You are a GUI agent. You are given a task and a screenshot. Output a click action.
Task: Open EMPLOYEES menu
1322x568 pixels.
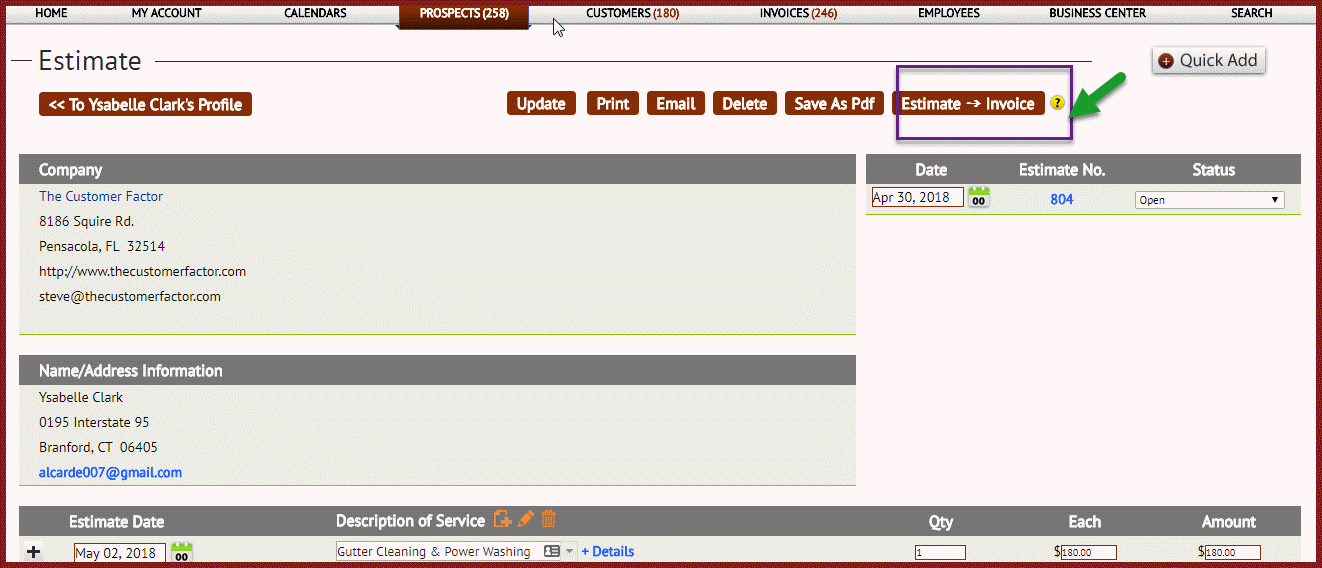click(x=949, y=13)
